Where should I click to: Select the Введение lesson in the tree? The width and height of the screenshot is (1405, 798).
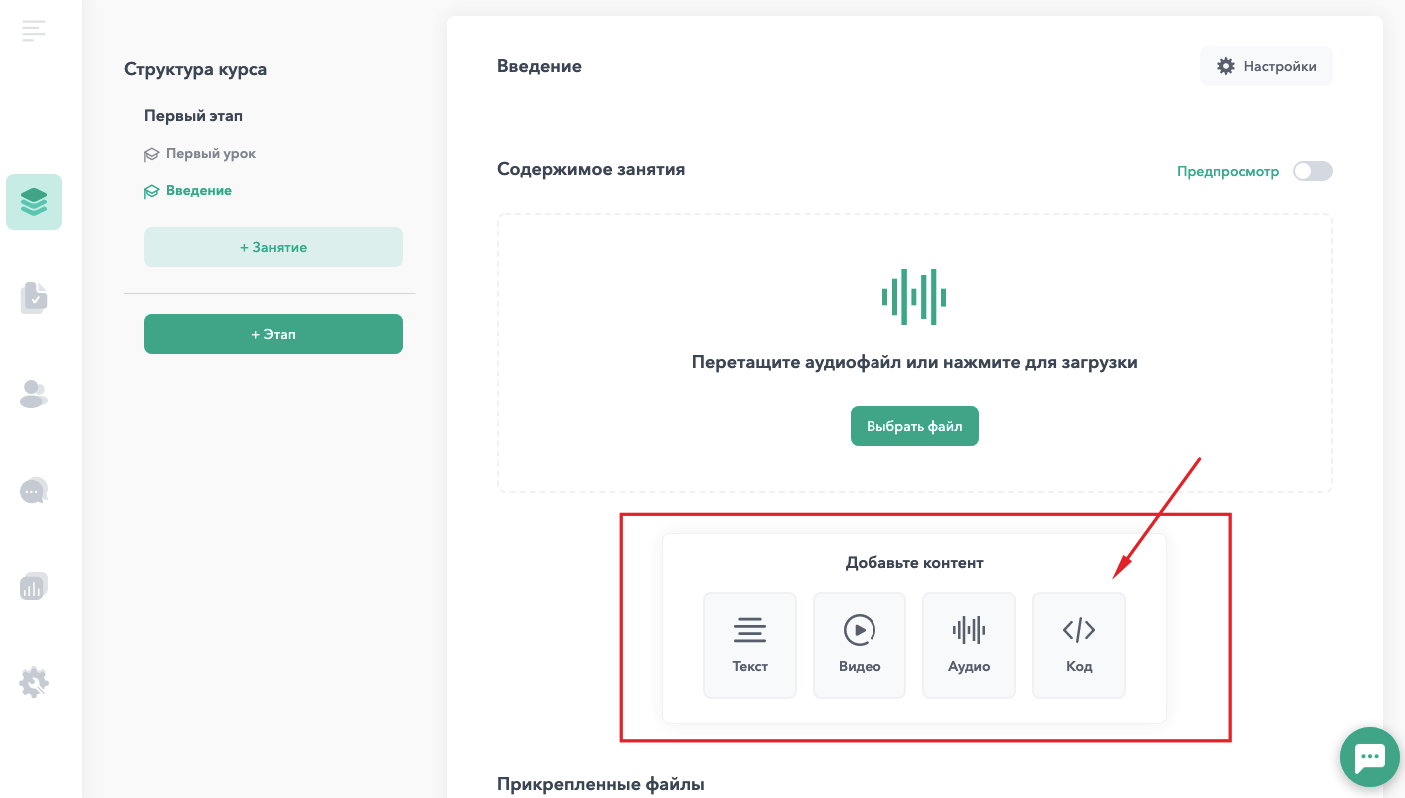click(199, 191)
